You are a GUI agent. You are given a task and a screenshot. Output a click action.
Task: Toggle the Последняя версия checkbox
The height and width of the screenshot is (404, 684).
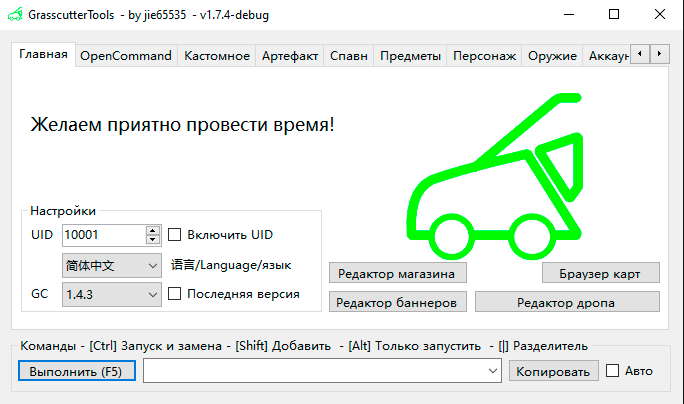point(175,294)
